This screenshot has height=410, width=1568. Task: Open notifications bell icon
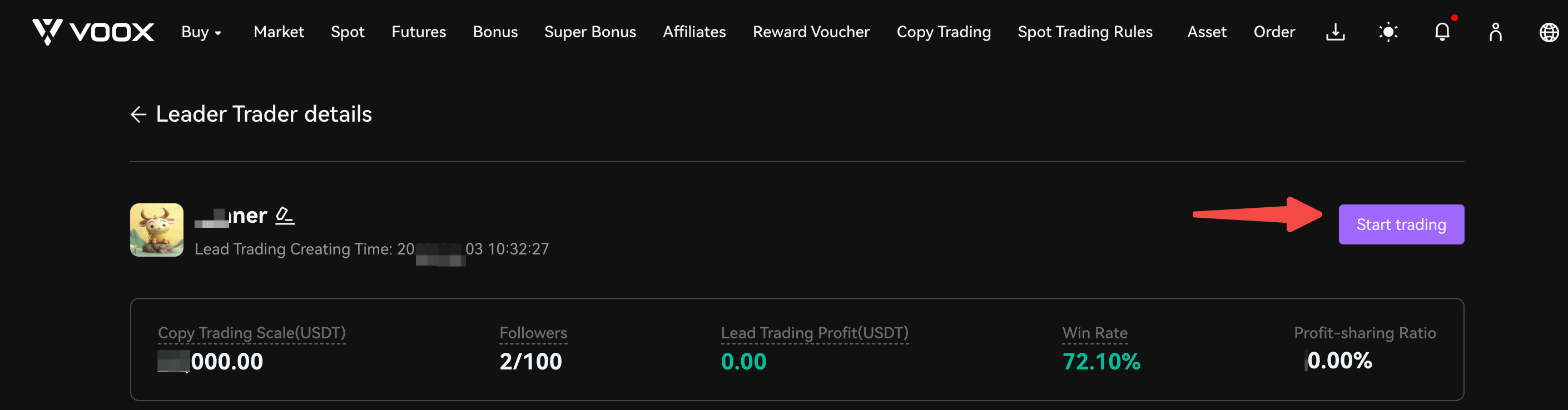tap(1442, 32)
